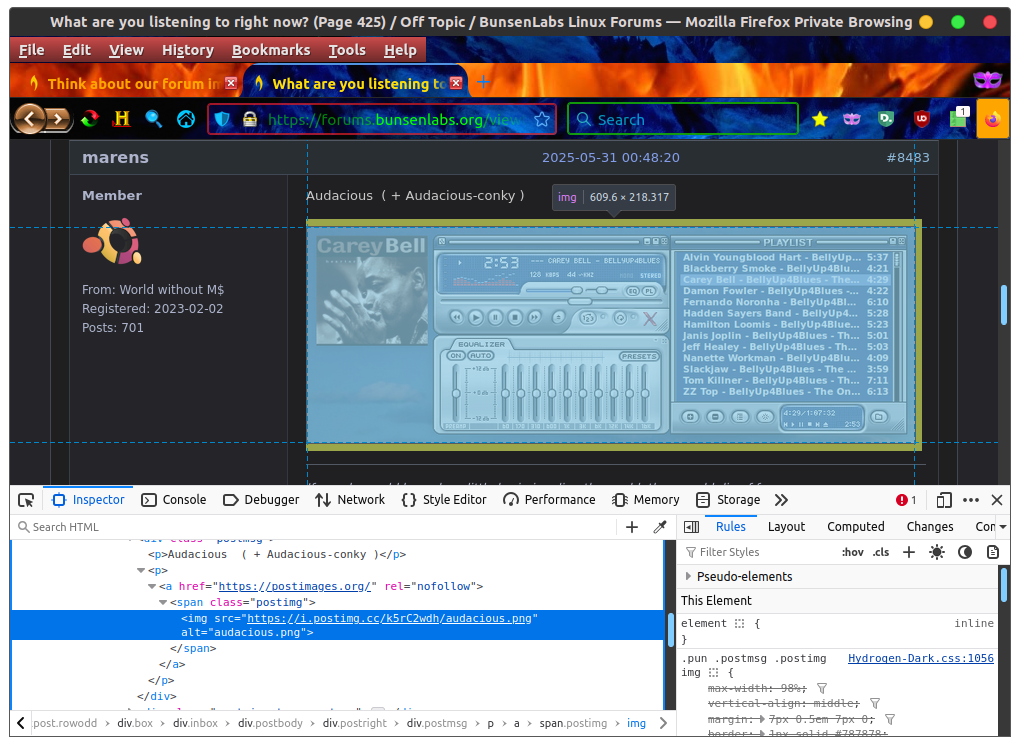Toggle the three-pane inspector sidebar icon
This screenshot has height=746, width=1020.
point(691,527)
